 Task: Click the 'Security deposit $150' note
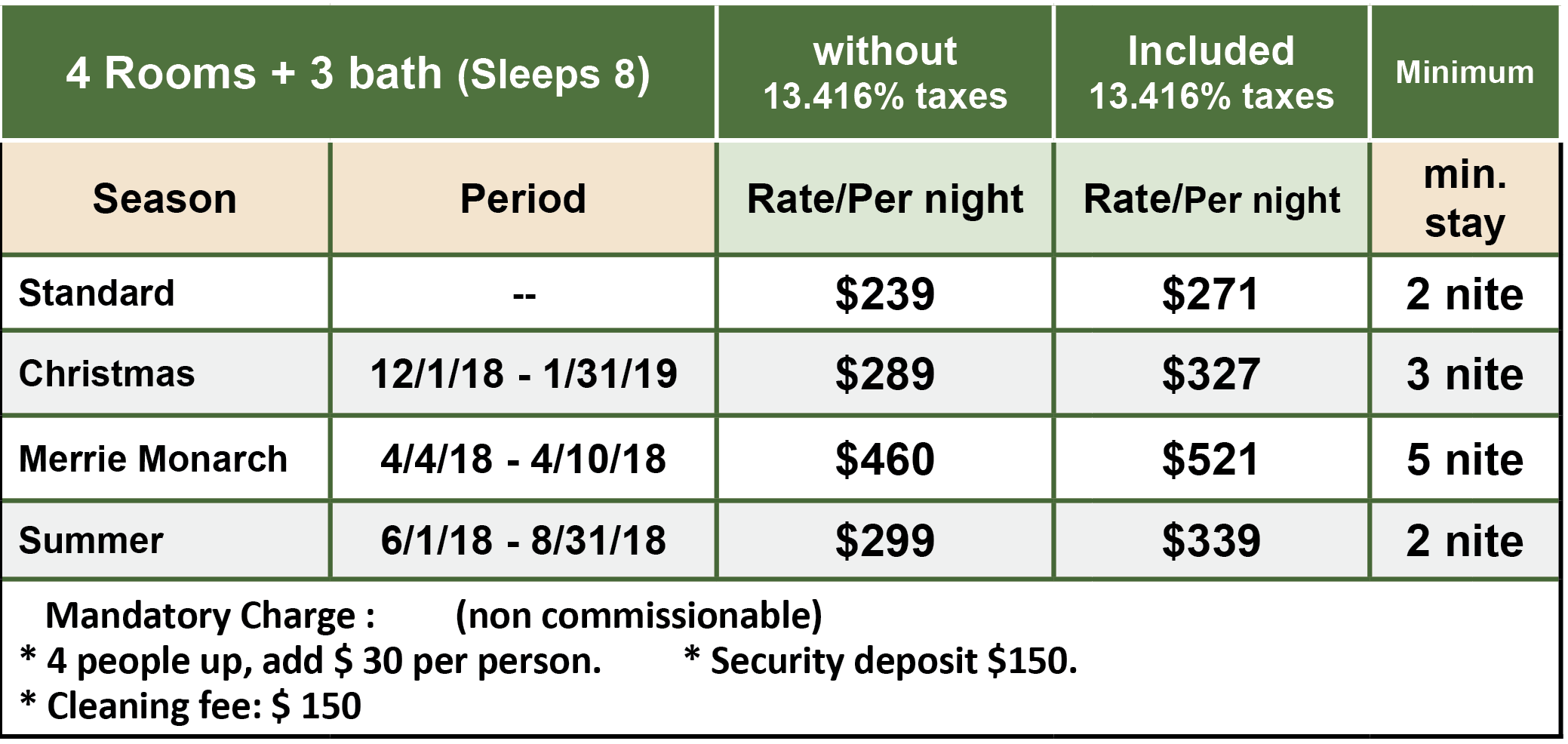pyautogui.click(x=881, y=661)
